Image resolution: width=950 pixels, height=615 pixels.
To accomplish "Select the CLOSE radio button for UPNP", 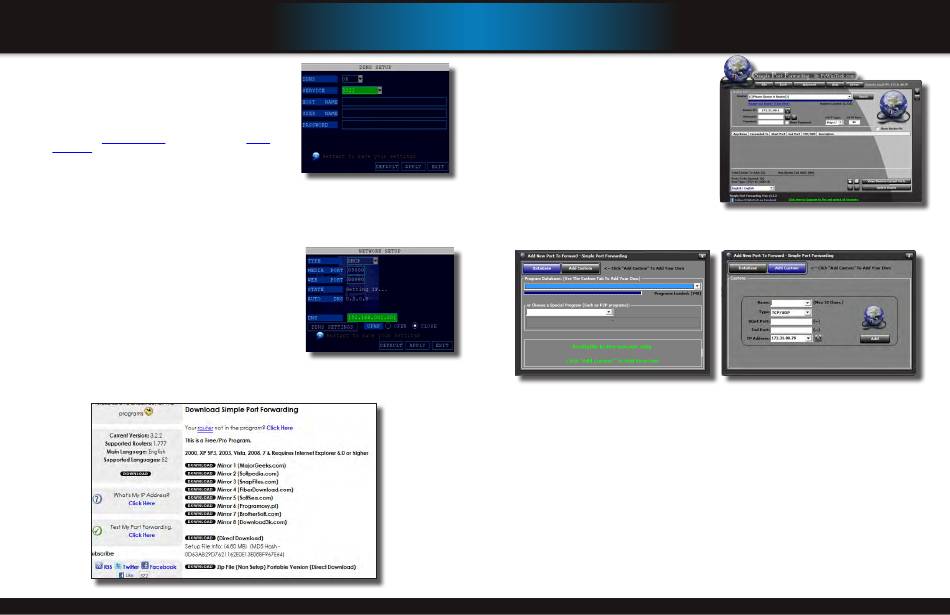I will (415, 326).
